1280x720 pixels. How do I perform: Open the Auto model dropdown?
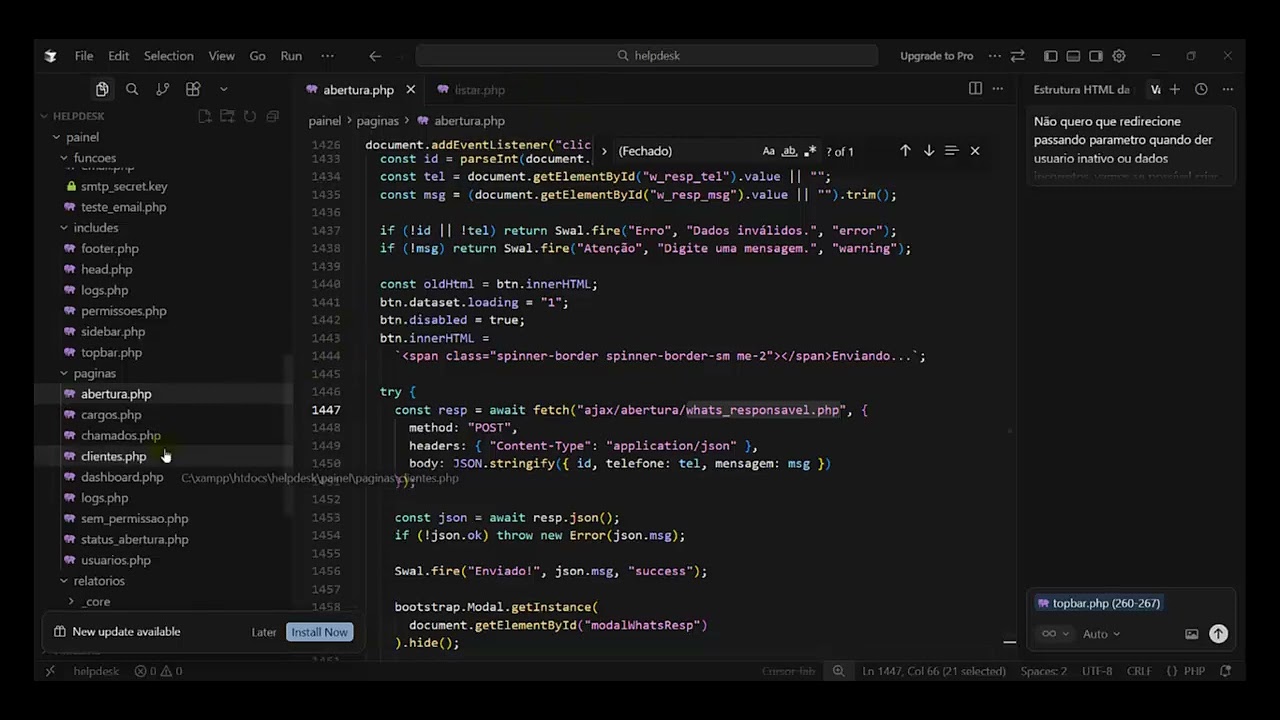click(1101, 634)
